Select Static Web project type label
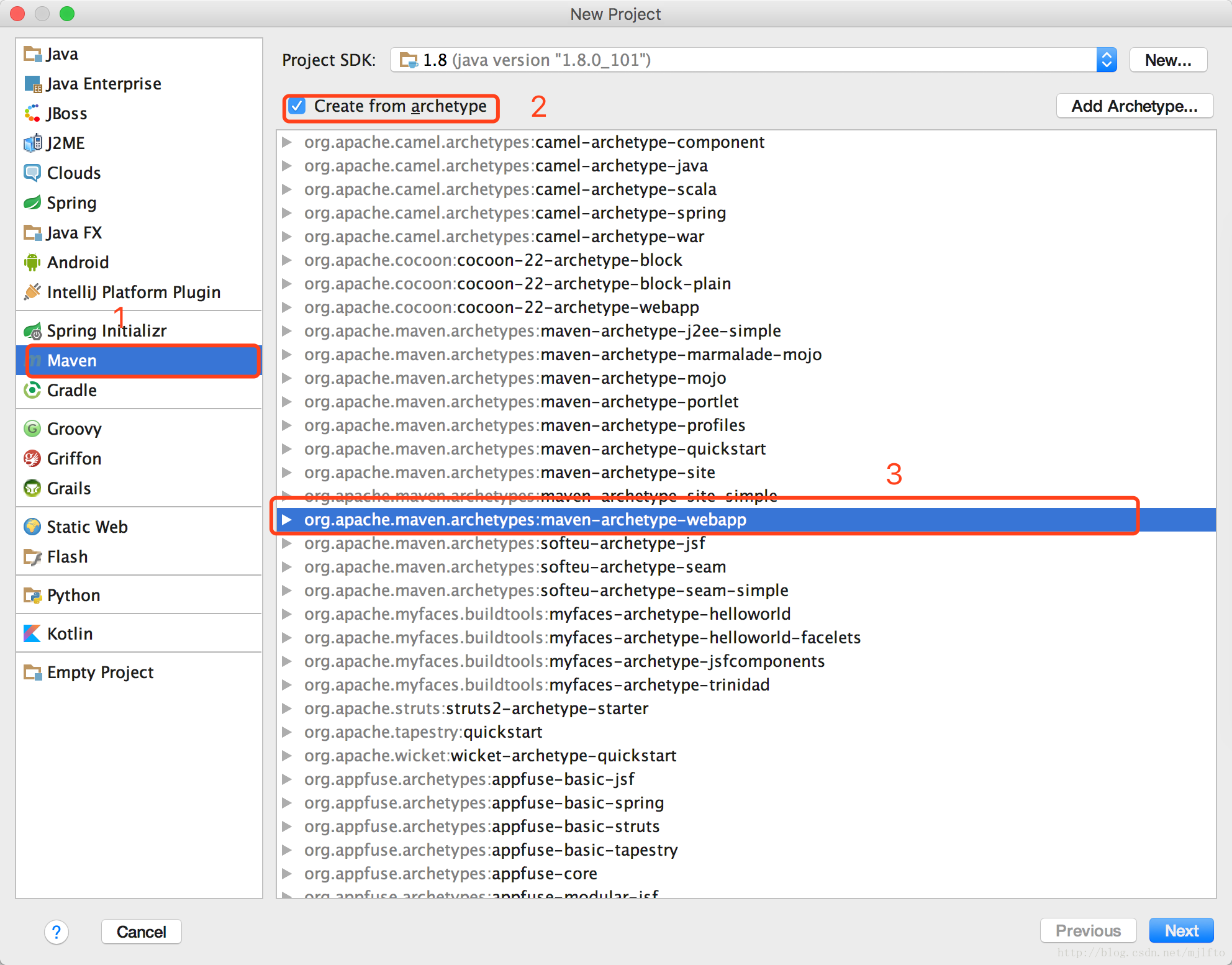 [88, 527]
